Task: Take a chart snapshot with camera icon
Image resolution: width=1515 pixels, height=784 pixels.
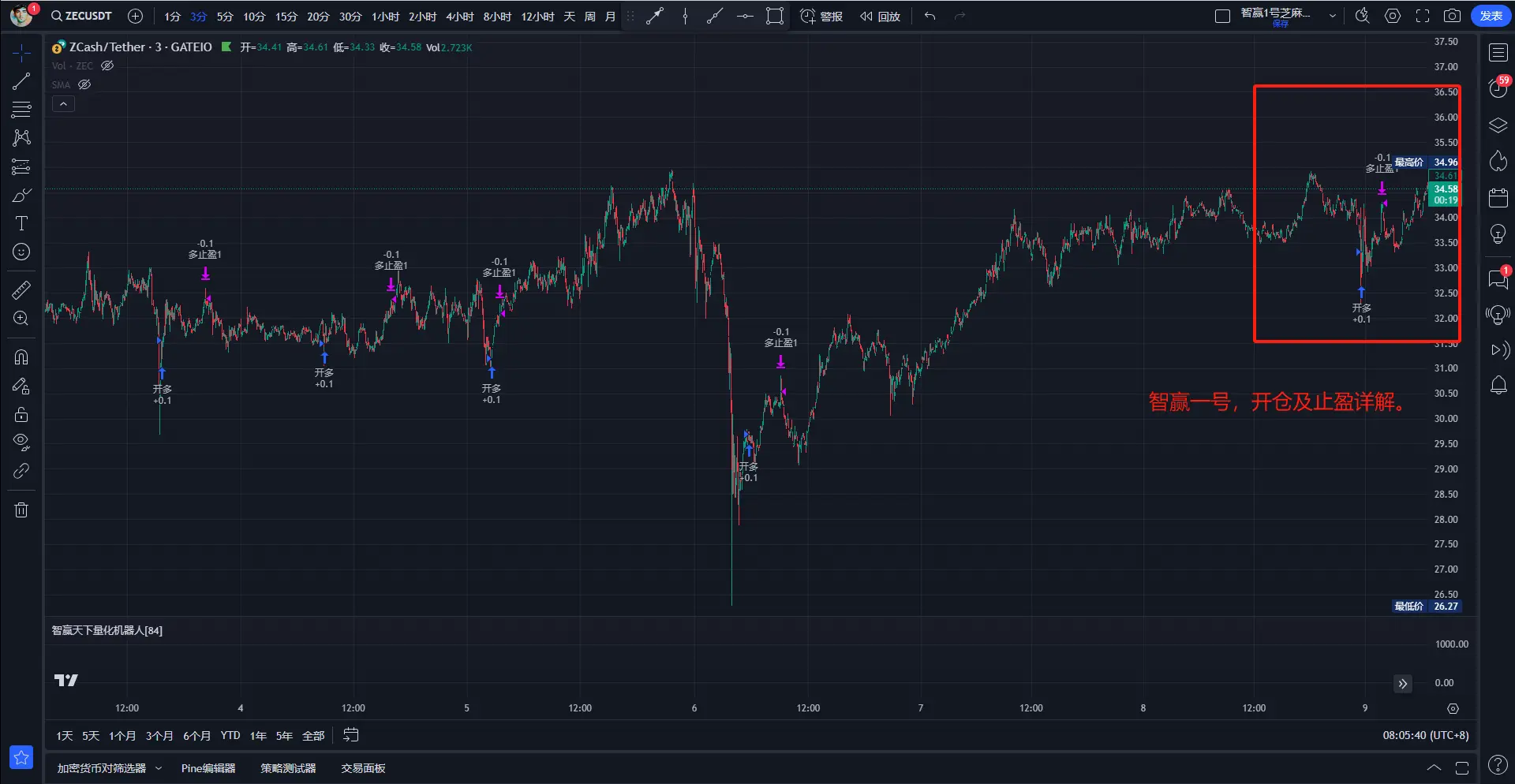Action: tap(1452, 16)
